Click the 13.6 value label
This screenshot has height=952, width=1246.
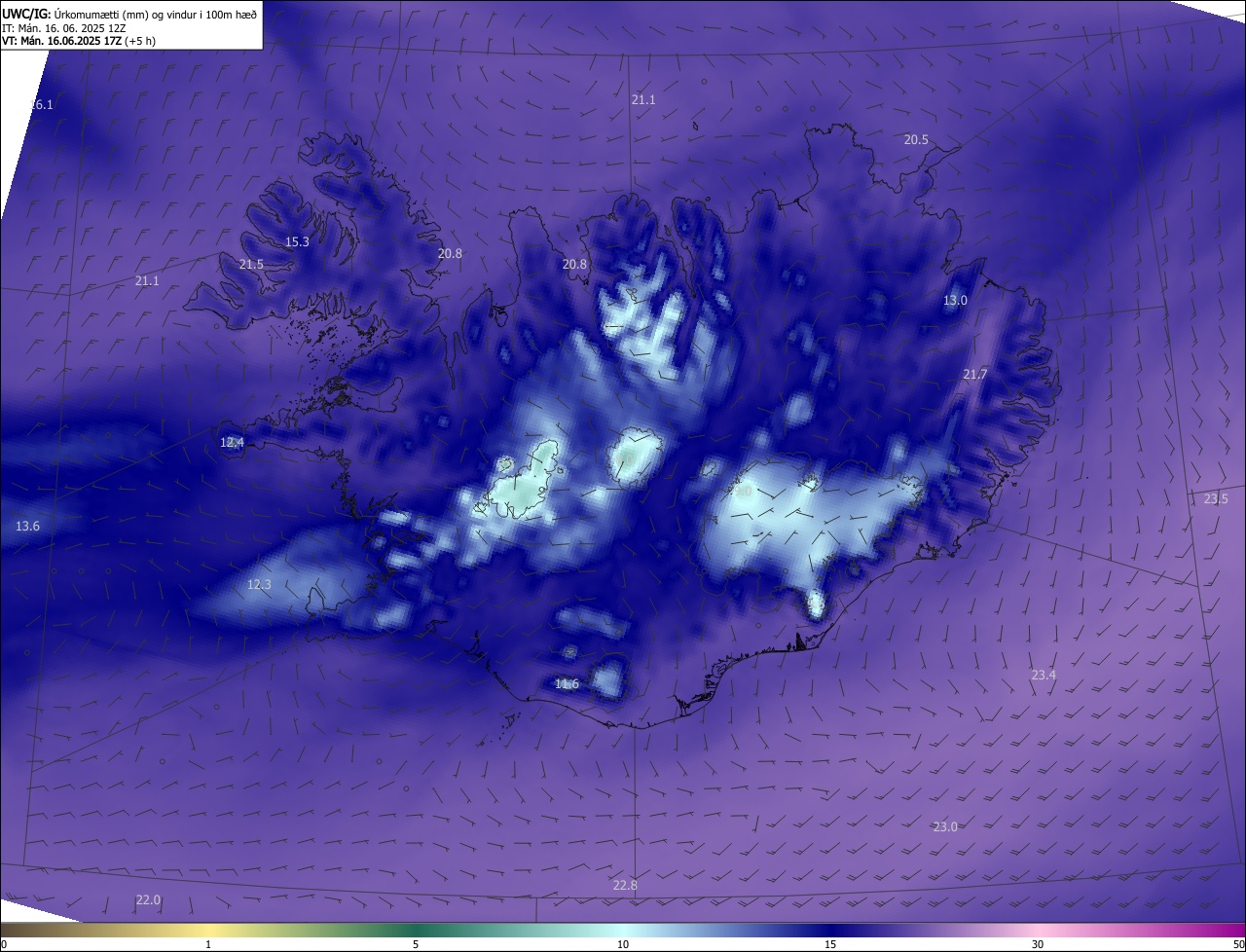tap(27, 527)
